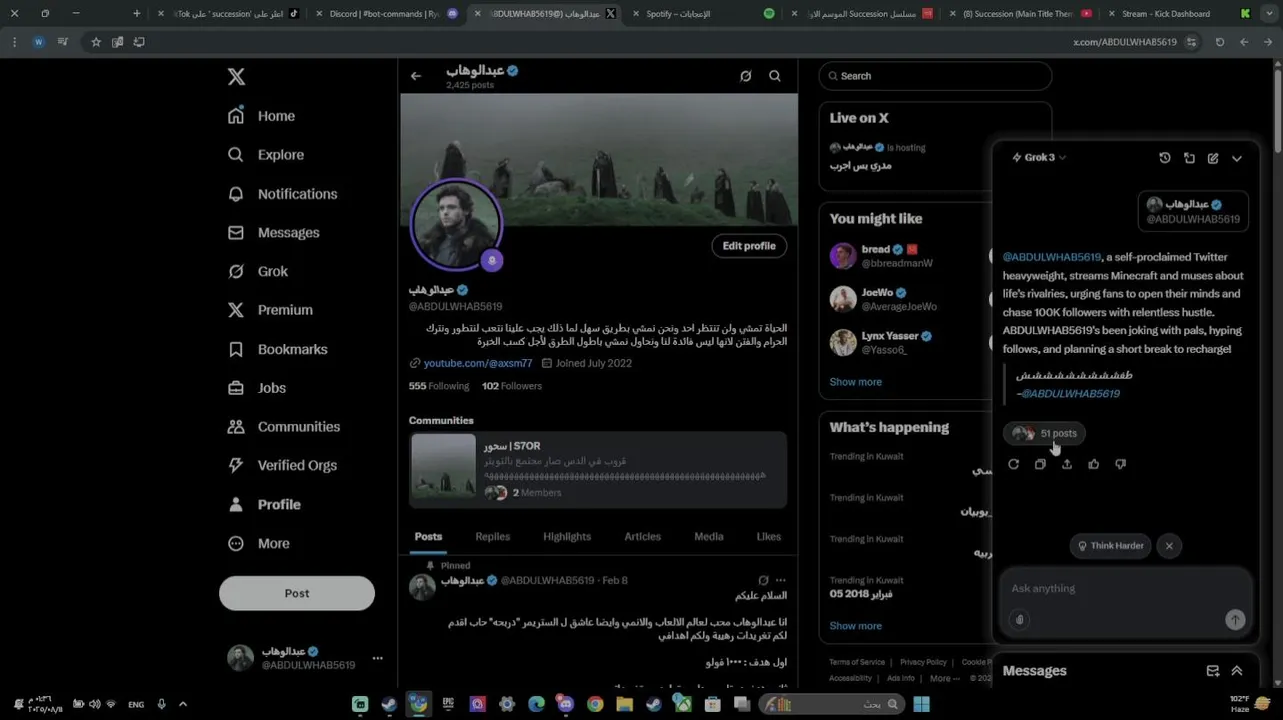Click Grok expand to full page icon
This screenshot has height=720, width=1283.
click(1189, 158)
